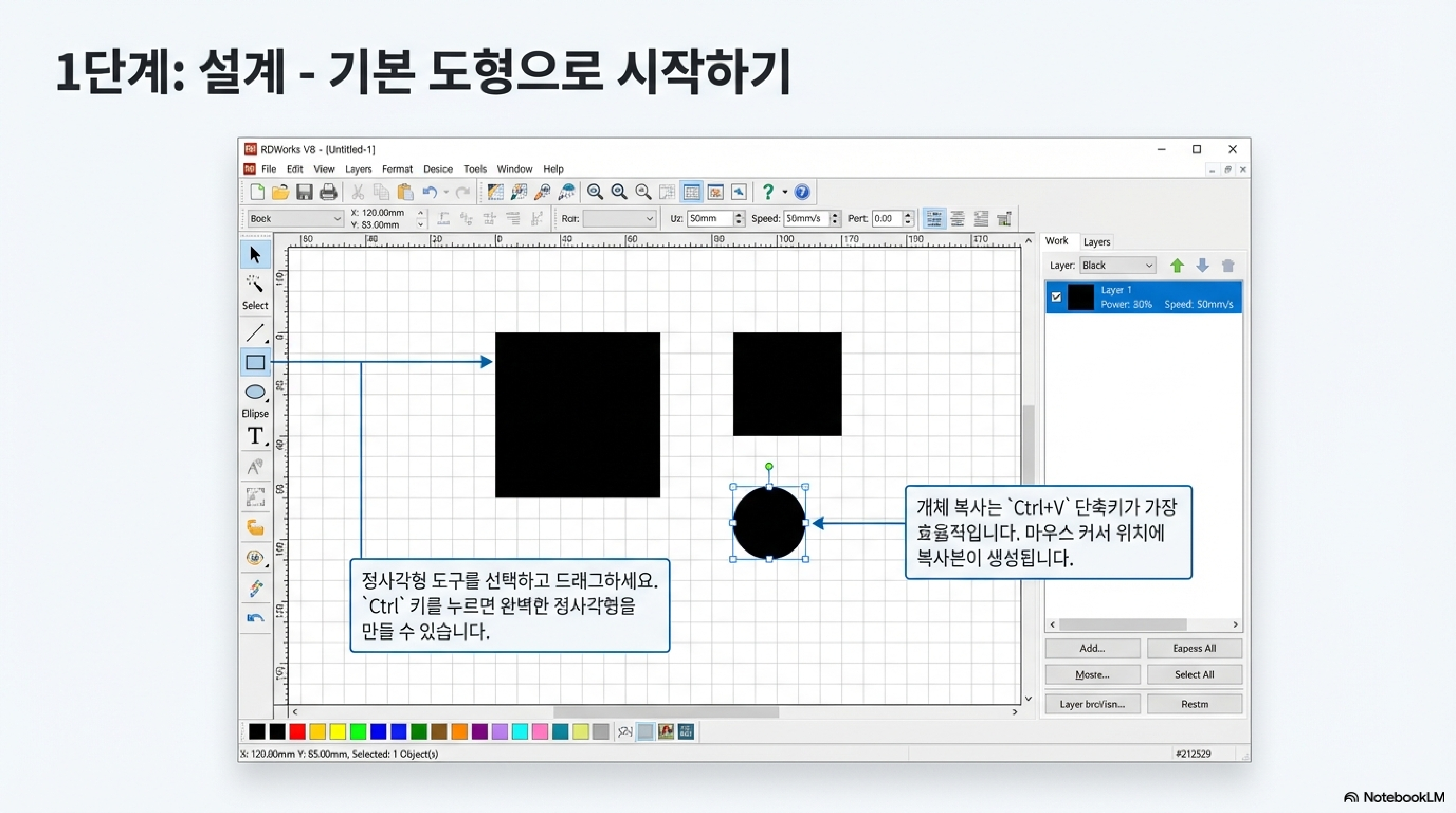Pick the red color swatch
This screenshot has height=813, width=1456.
297,732
